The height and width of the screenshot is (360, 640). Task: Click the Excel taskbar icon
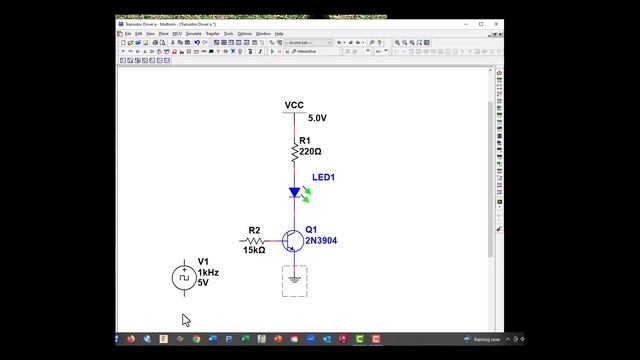point(245,339)
